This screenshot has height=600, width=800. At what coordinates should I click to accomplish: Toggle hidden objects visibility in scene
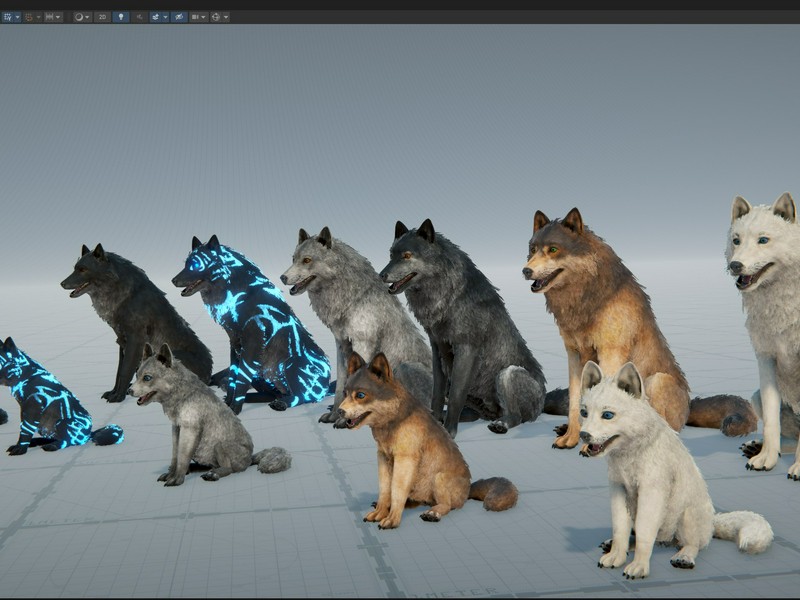point(179,17)
